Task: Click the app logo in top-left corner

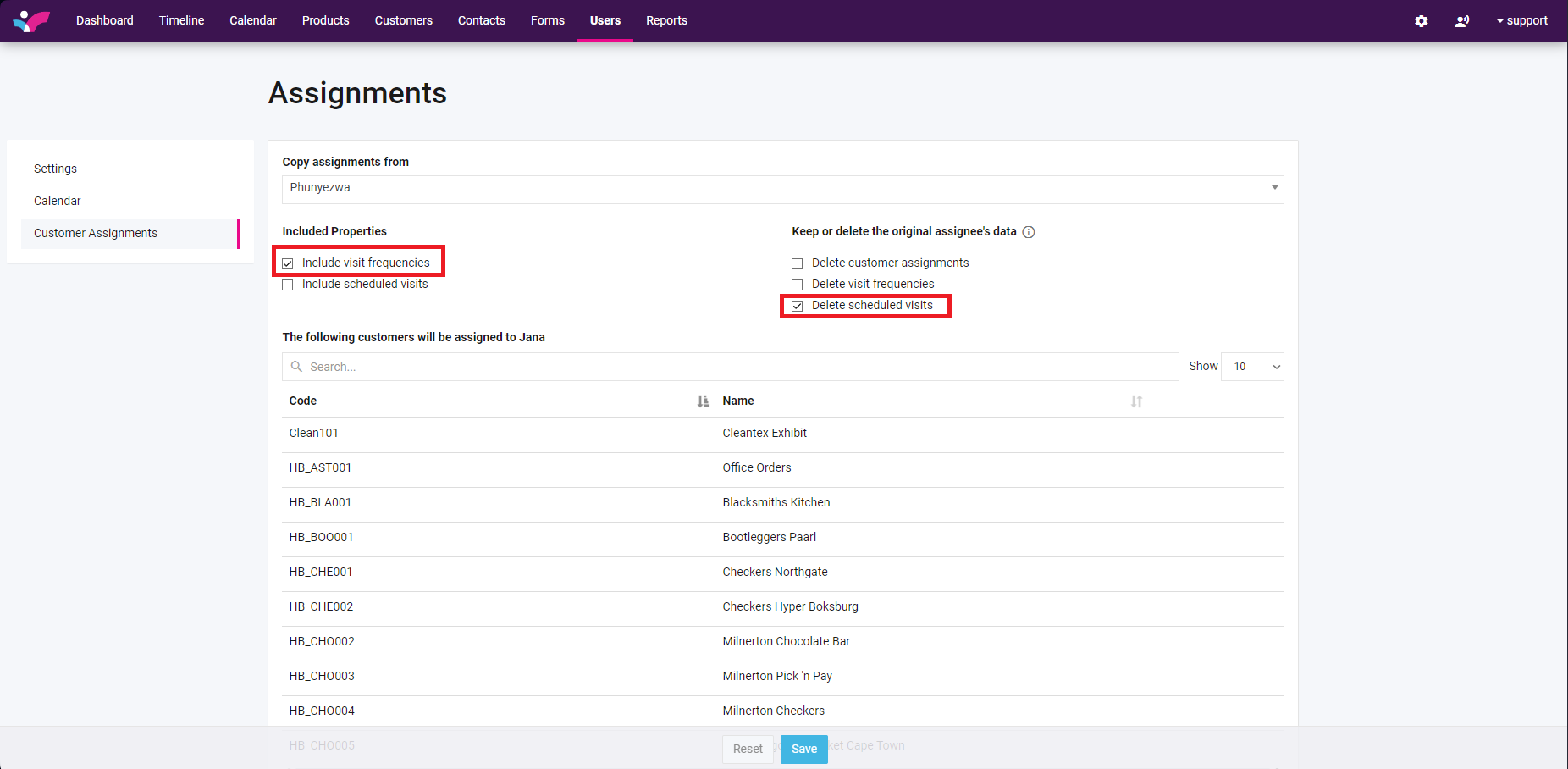Action: [x=31, y=20]
